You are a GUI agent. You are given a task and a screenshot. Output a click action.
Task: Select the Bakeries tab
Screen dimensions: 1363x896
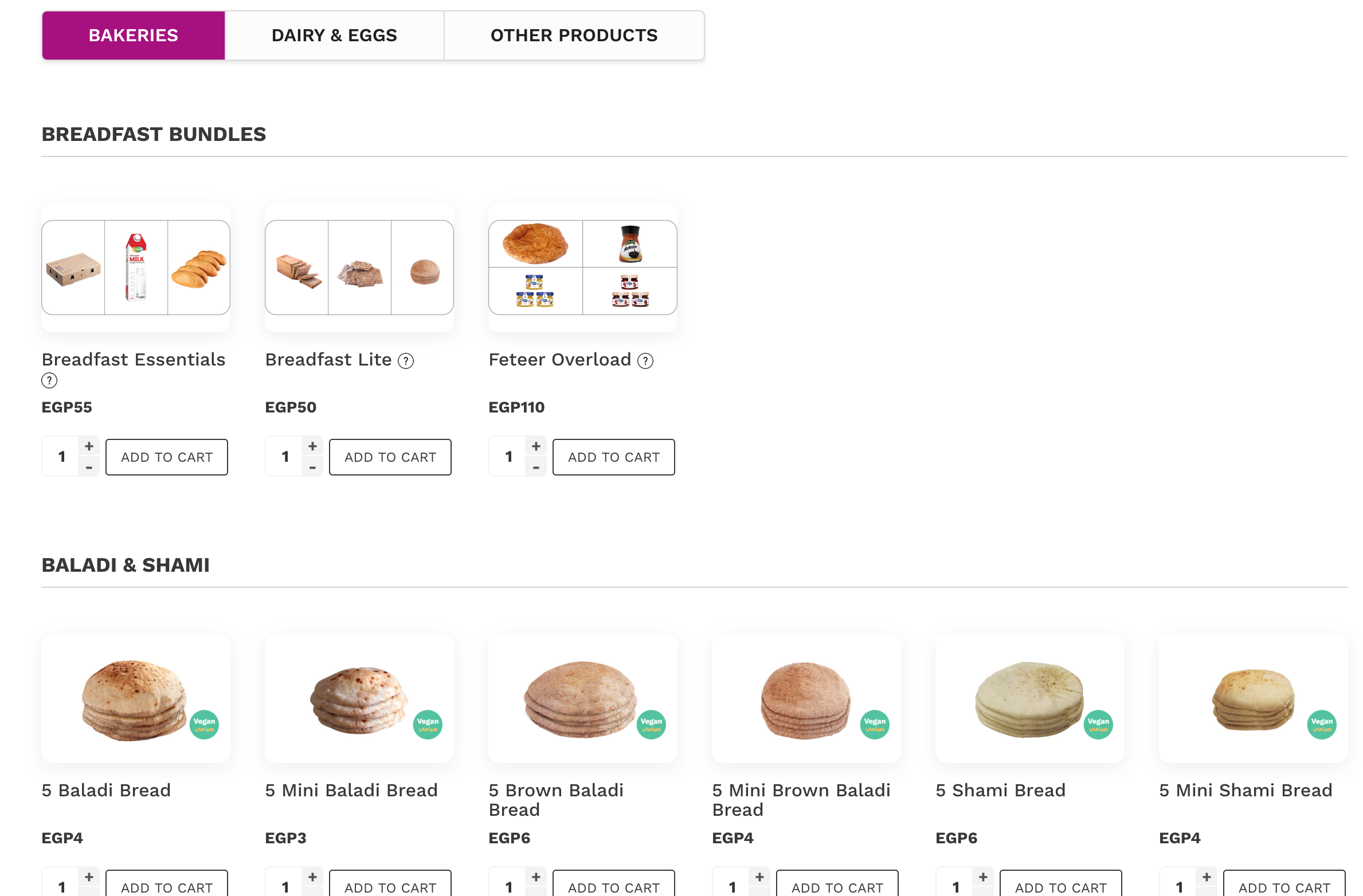pyautogui.click(x=134, y=36)
